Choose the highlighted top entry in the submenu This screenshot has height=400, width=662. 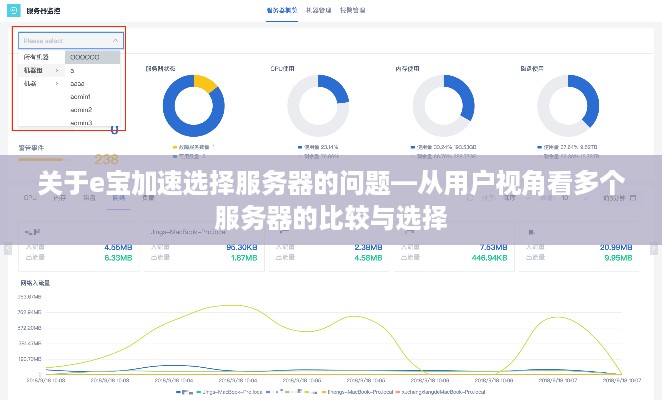(92, 57)
